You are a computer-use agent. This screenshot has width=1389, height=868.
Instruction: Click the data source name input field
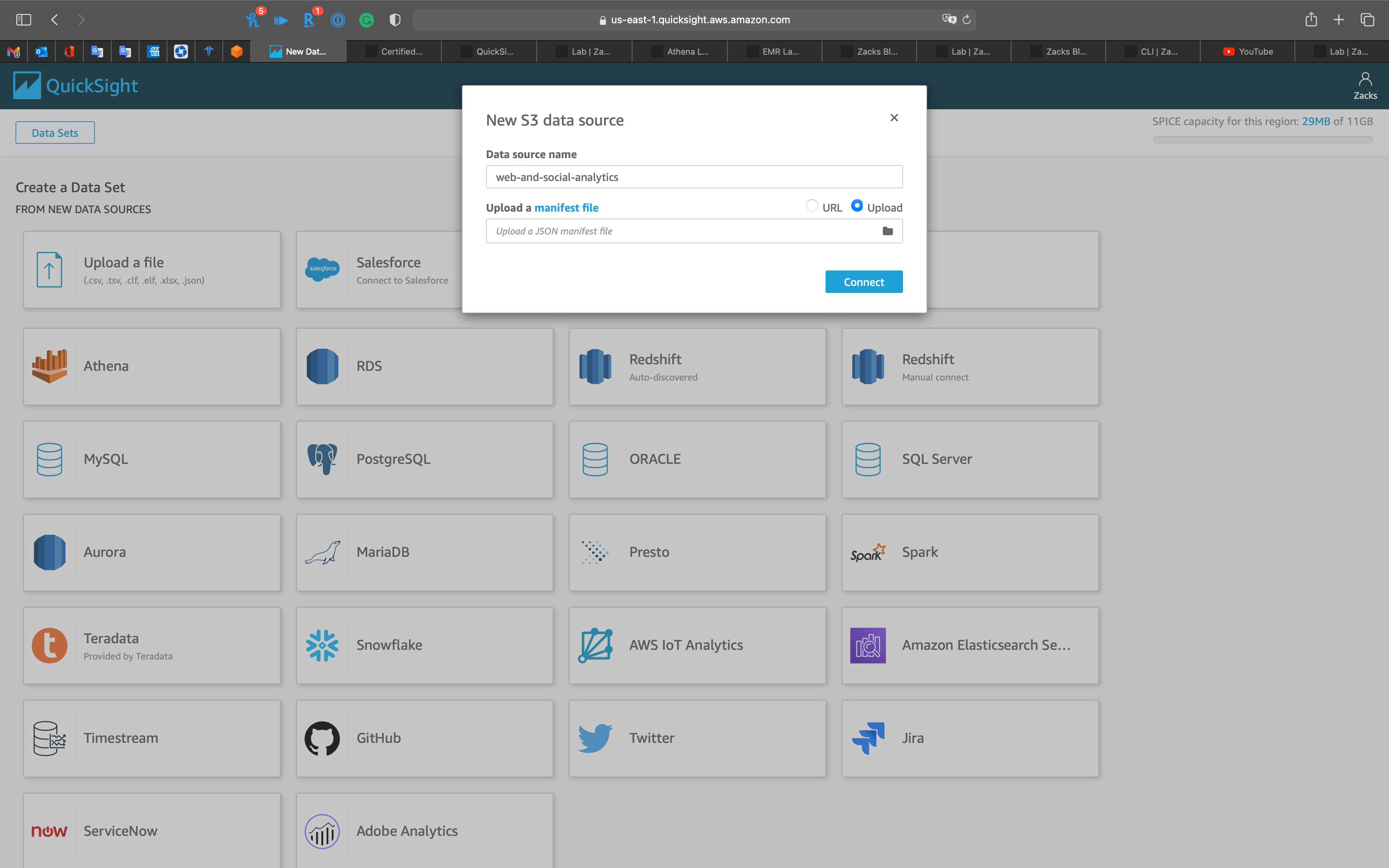[x=694, y=177]
